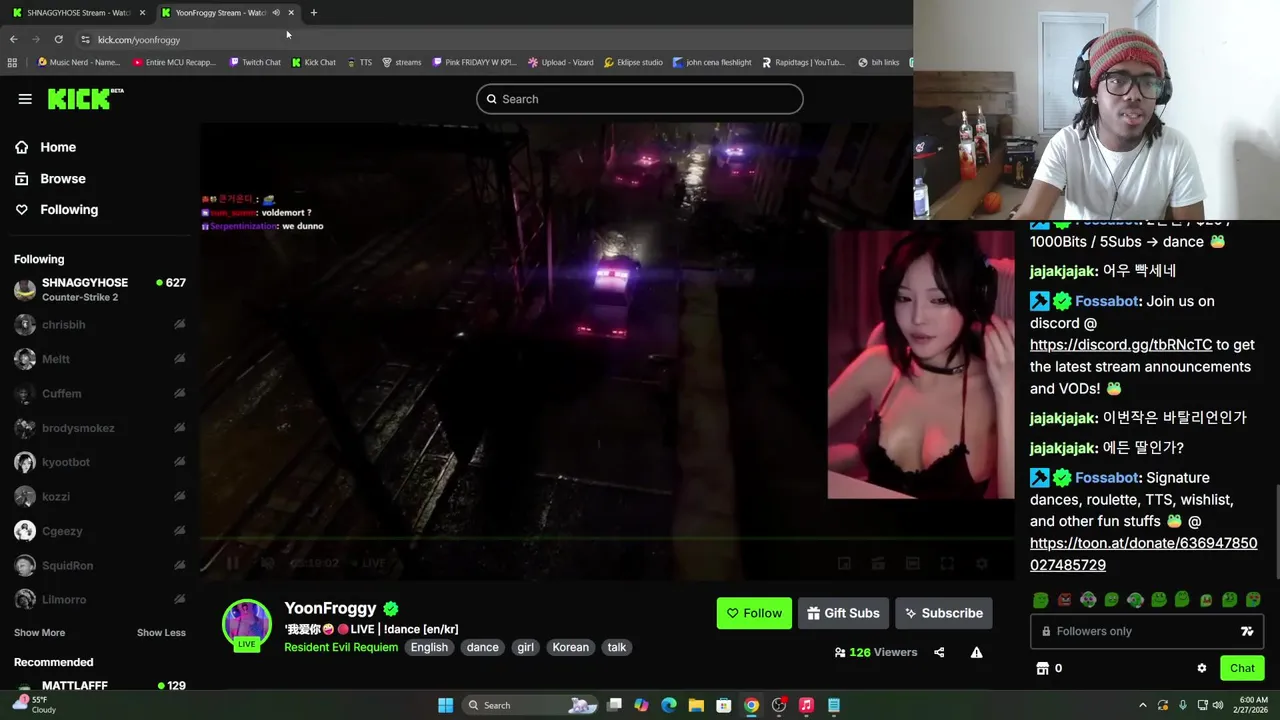Image resolution: width=1280 pixels, height=720 pixels.
Task: Select the talk tag
Action: click(x=617, y=647)
